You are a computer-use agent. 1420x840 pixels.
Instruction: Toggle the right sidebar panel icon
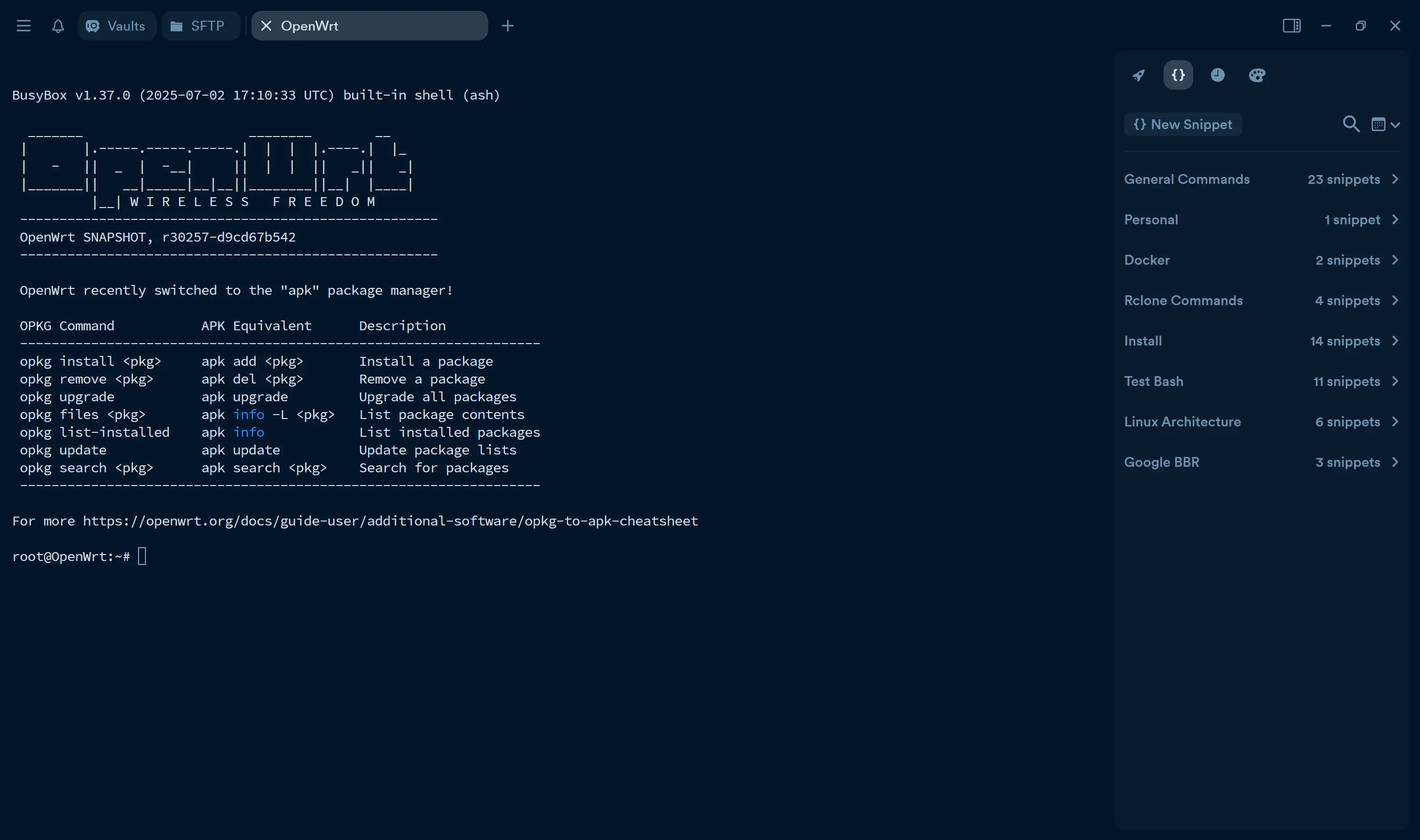1291,26
